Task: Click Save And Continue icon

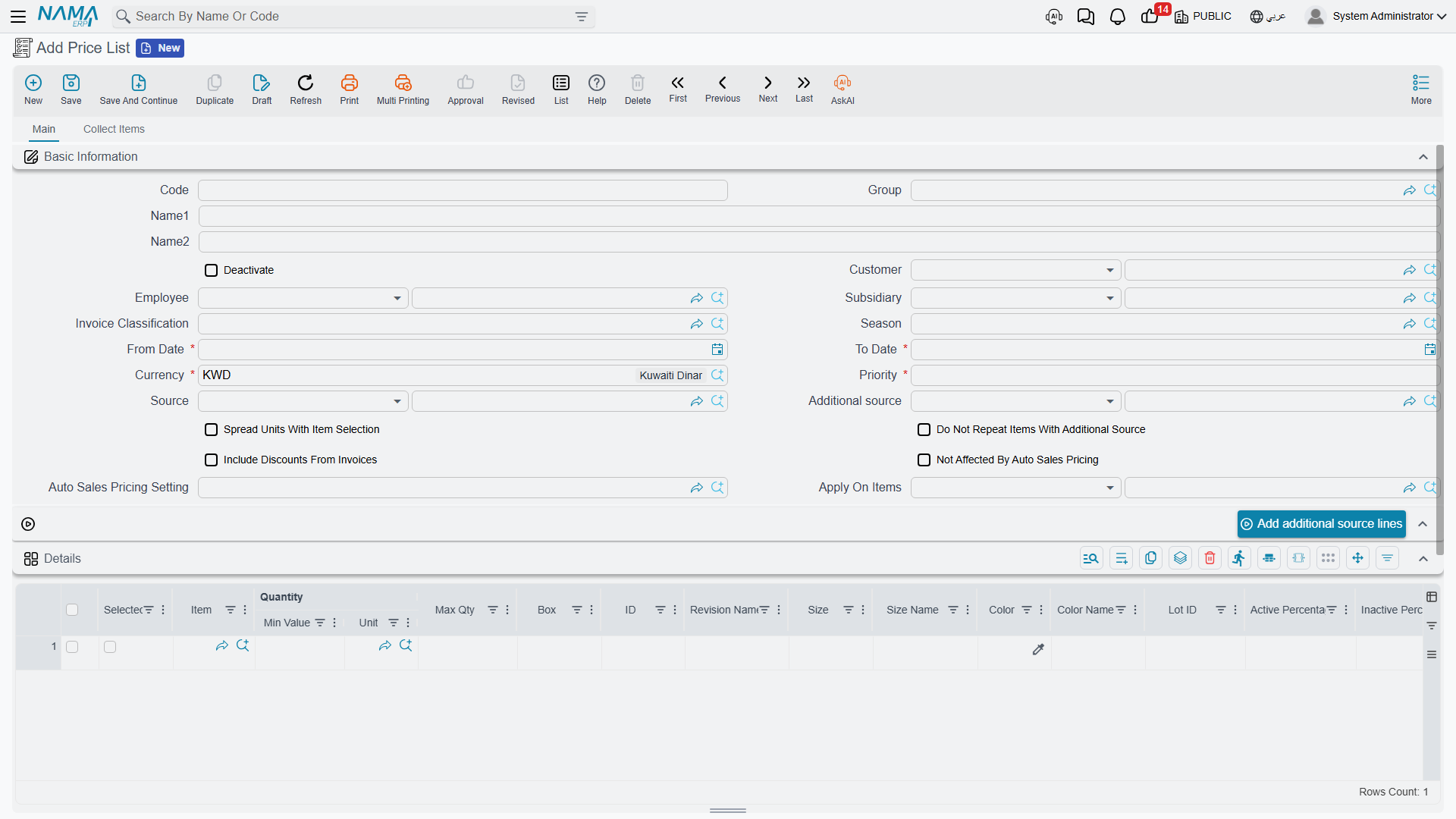Action: click(139, 89)
